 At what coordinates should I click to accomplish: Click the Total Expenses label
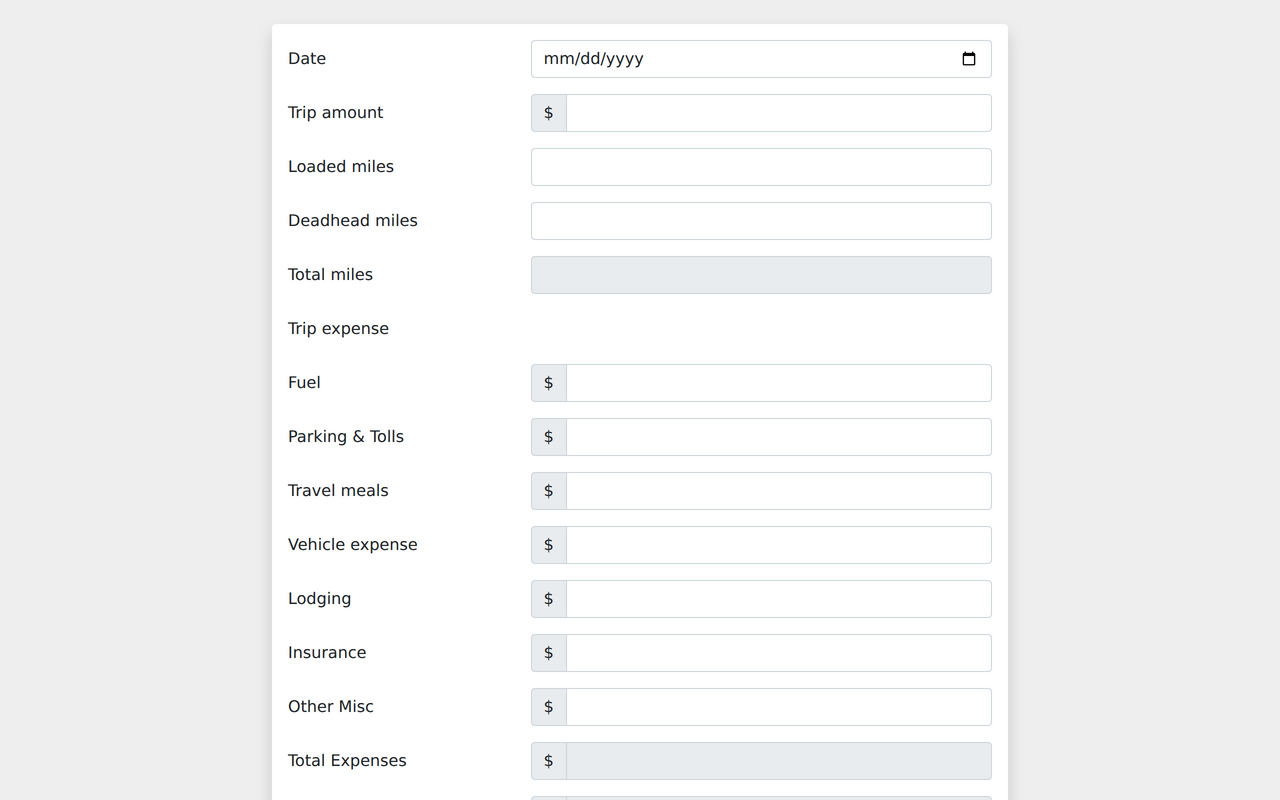click(x=347, y=761)
